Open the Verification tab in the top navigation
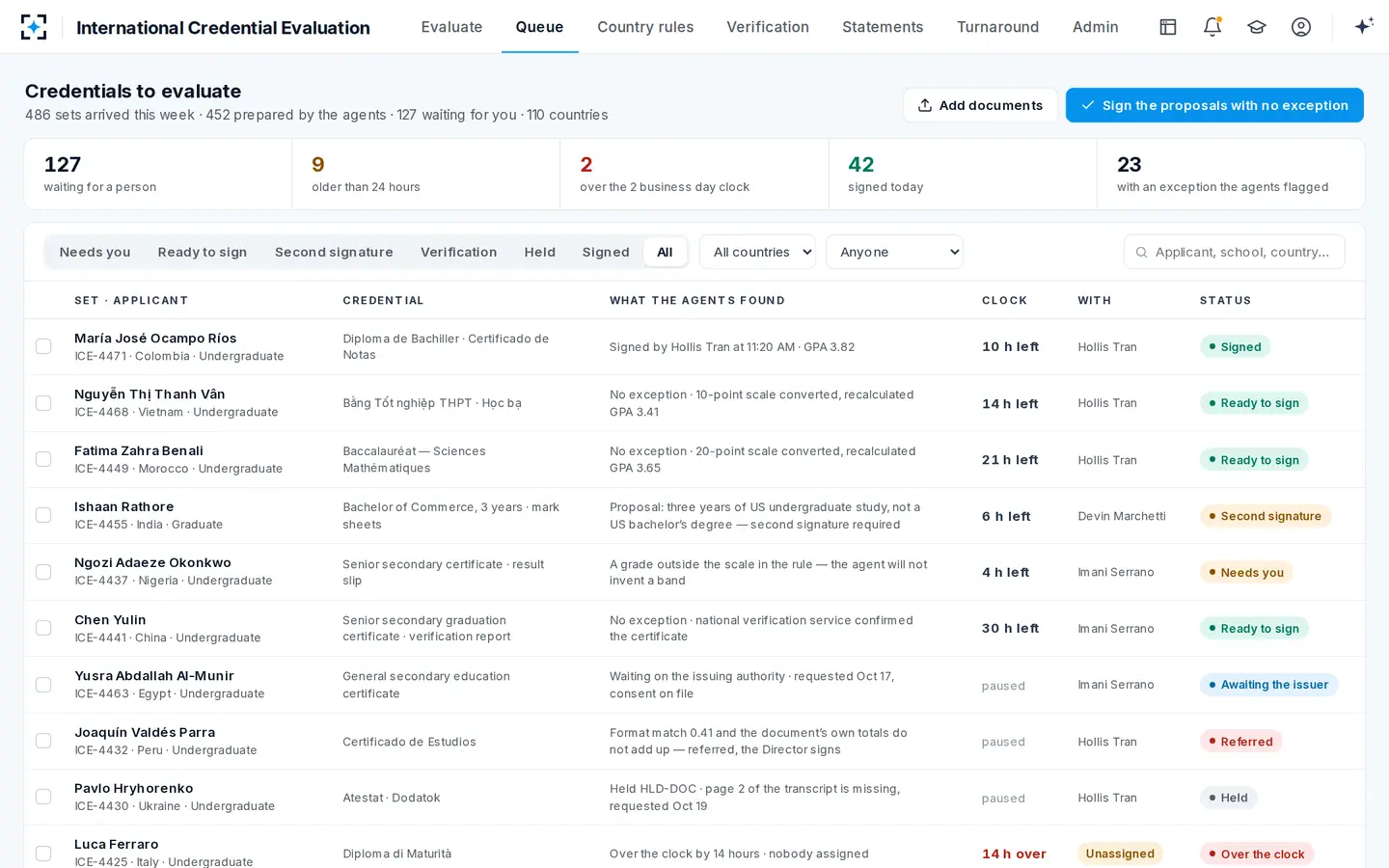The width and height of the screenshot is (1389, 868). pos(768,27)
